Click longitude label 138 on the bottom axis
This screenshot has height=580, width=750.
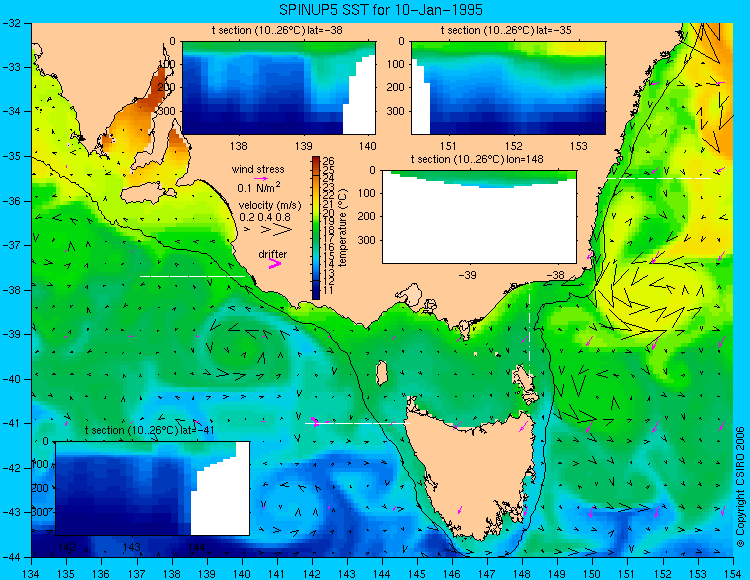[172, 574]
